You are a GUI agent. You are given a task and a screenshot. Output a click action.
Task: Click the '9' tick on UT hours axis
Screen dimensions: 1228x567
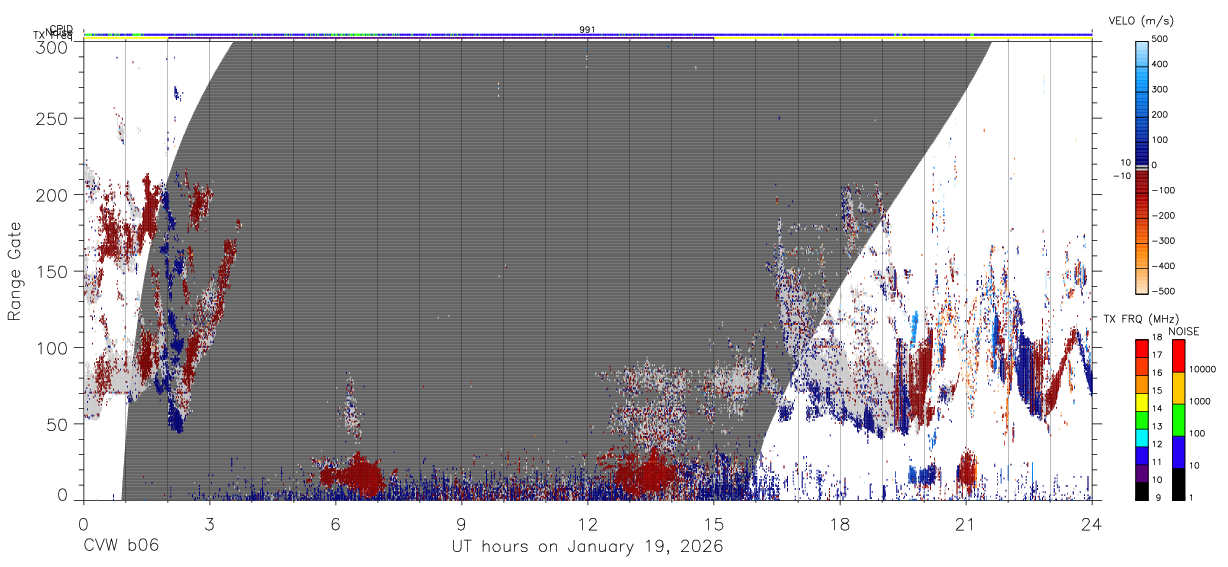tap(461, 523)
